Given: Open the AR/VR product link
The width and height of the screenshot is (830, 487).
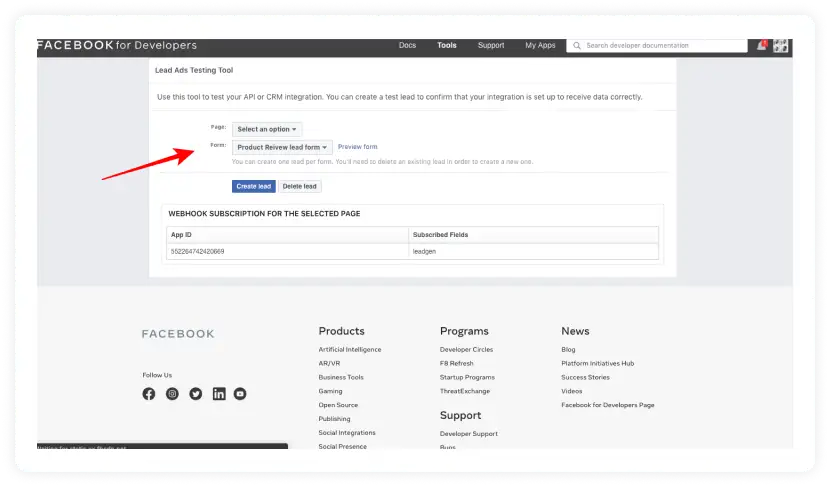Looking at the screenshot, I should pyautogui.click(x=329, y=363).
